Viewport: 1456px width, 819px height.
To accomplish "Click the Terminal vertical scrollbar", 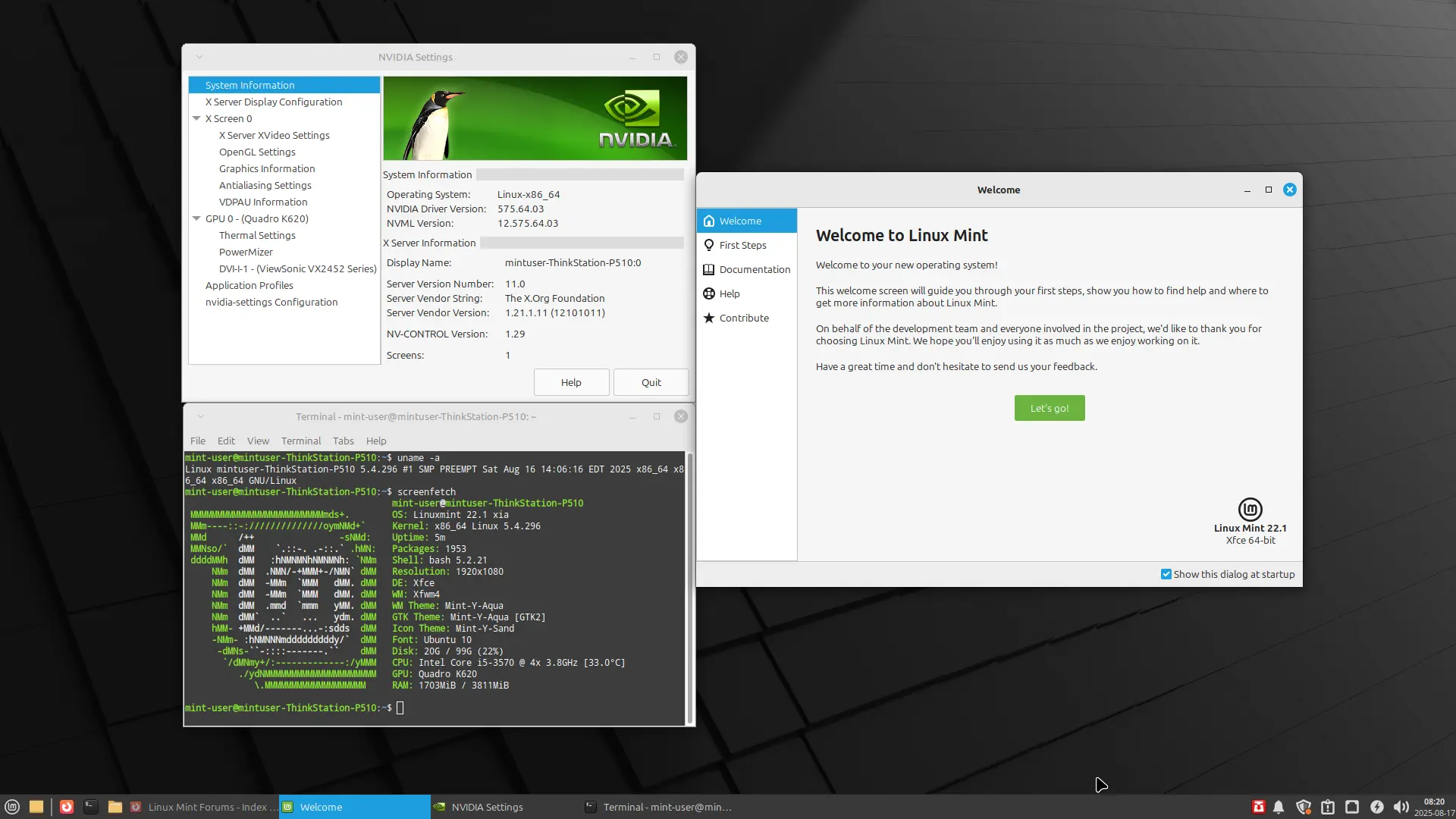I will [x=689, y=588].
